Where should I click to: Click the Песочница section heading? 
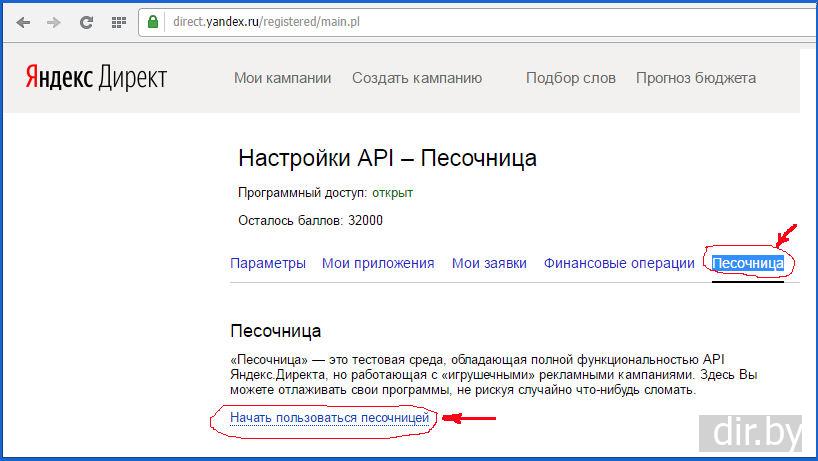pos(275,331)
